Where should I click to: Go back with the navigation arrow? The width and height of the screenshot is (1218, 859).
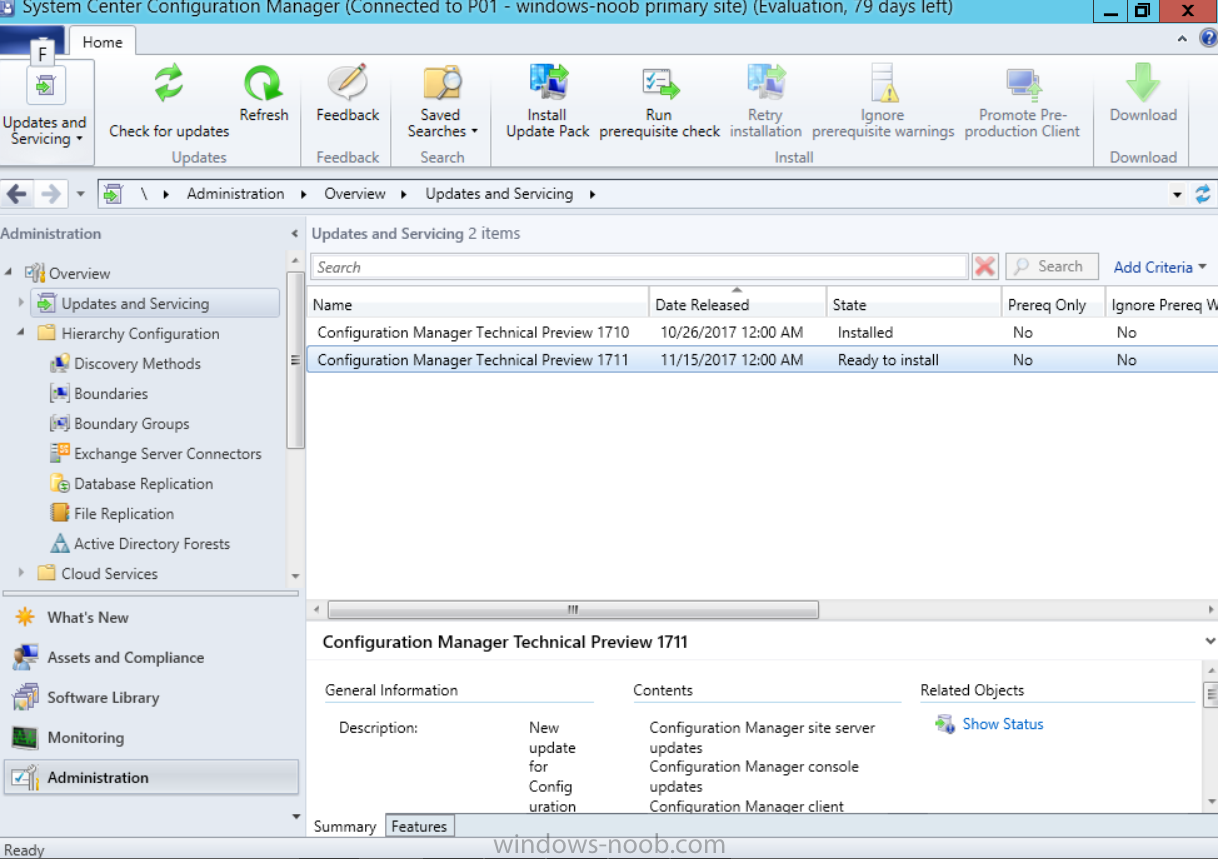17,194
